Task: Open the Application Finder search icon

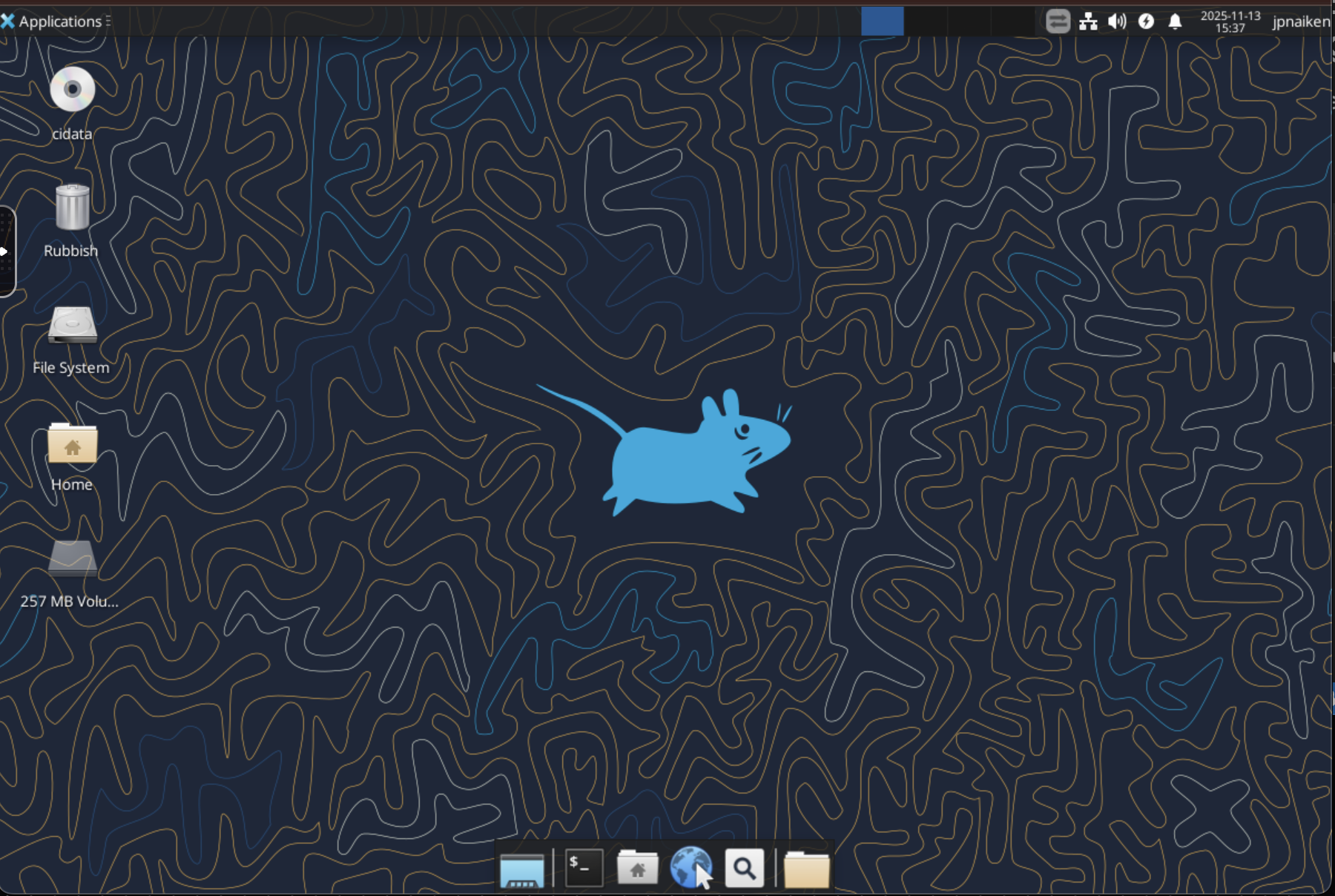Action: (745, 866)
